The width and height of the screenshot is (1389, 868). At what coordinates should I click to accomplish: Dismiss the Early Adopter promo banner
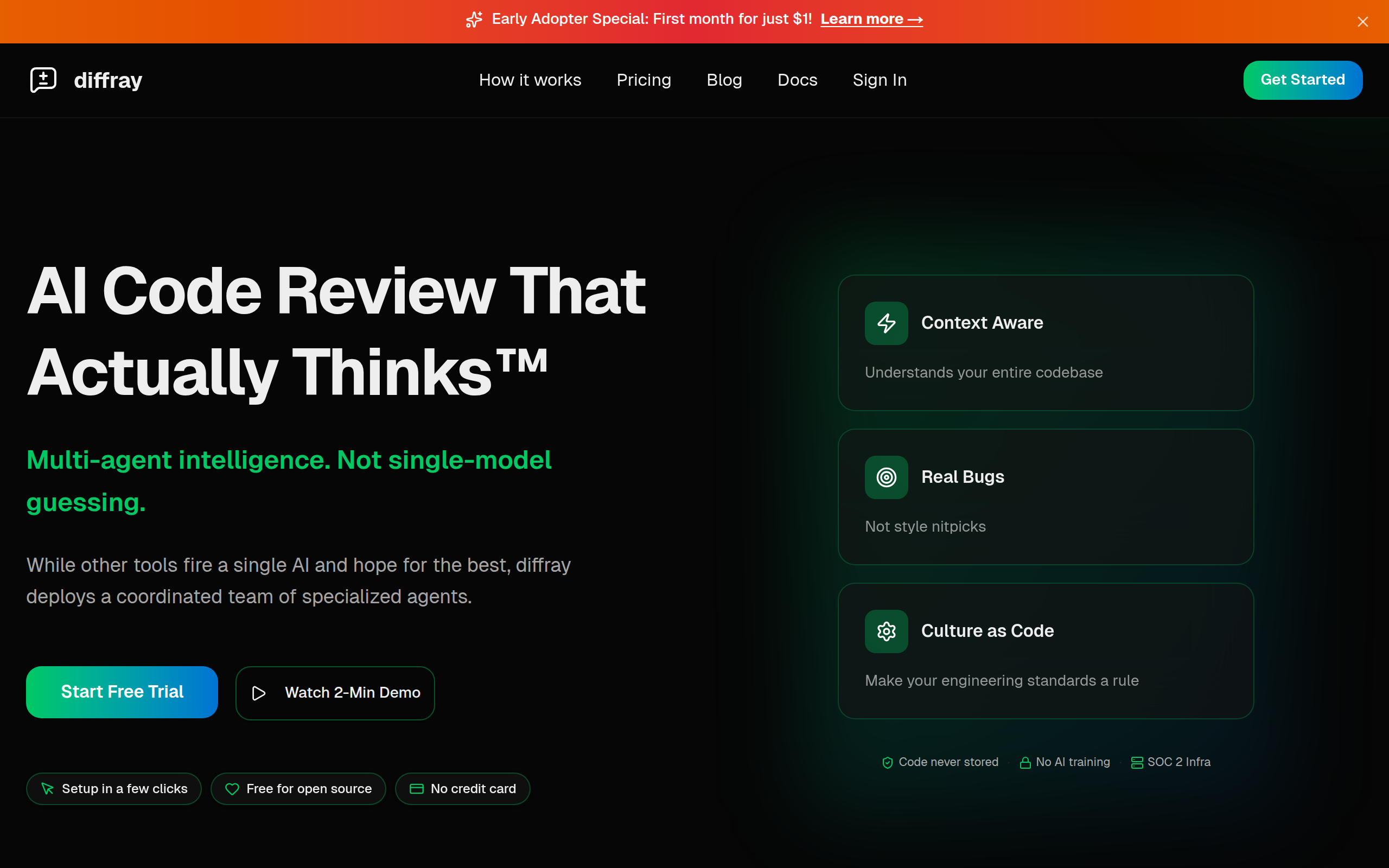point(1362,22)
